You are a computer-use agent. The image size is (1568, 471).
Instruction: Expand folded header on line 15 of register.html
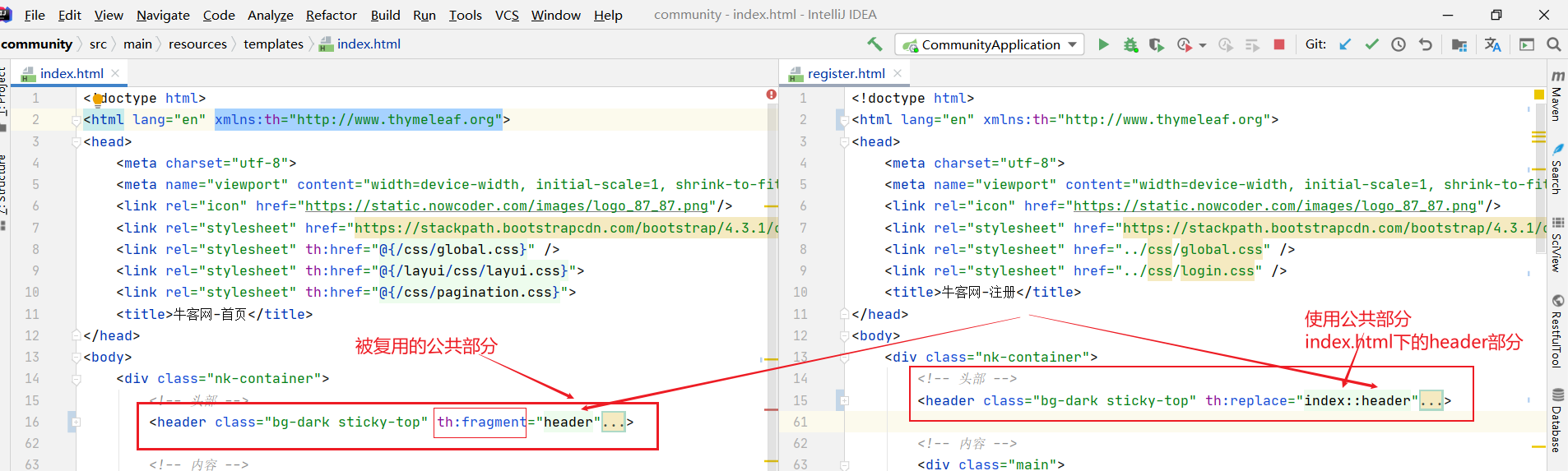pyautogui.click(x=844, y=401)
